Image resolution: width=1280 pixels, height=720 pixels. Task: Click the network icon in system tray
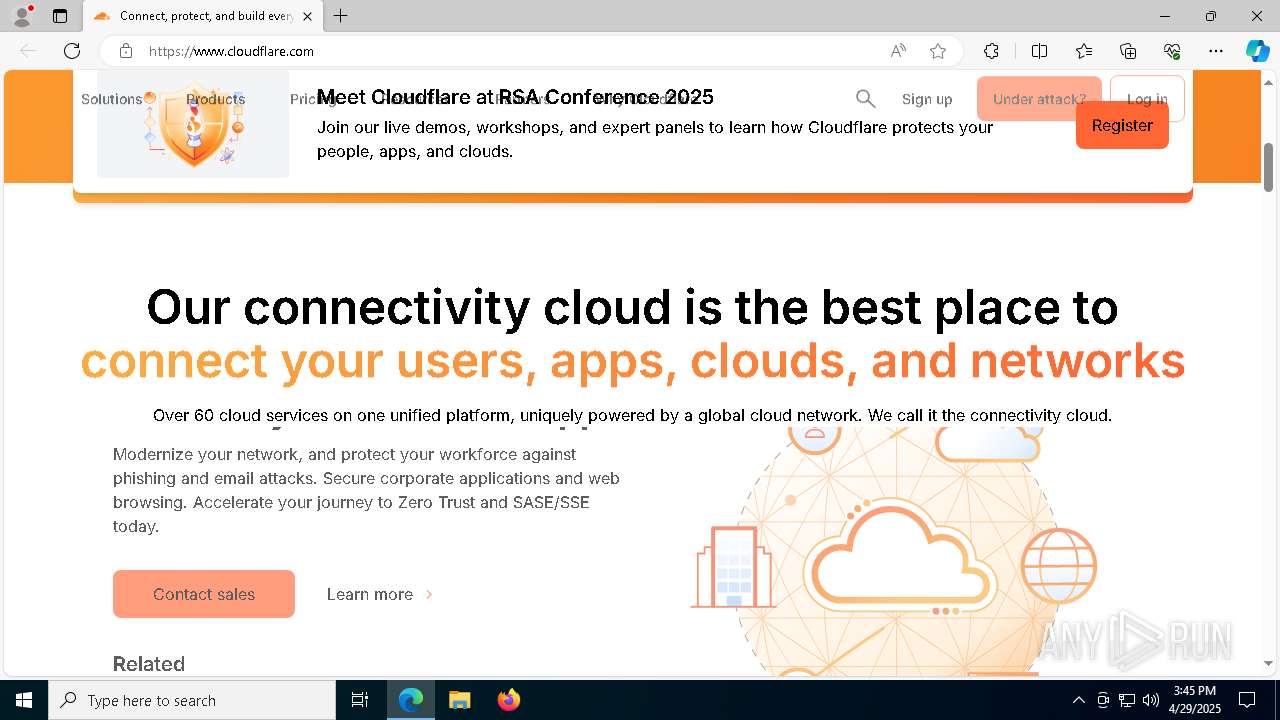(x=1127, y=700)
